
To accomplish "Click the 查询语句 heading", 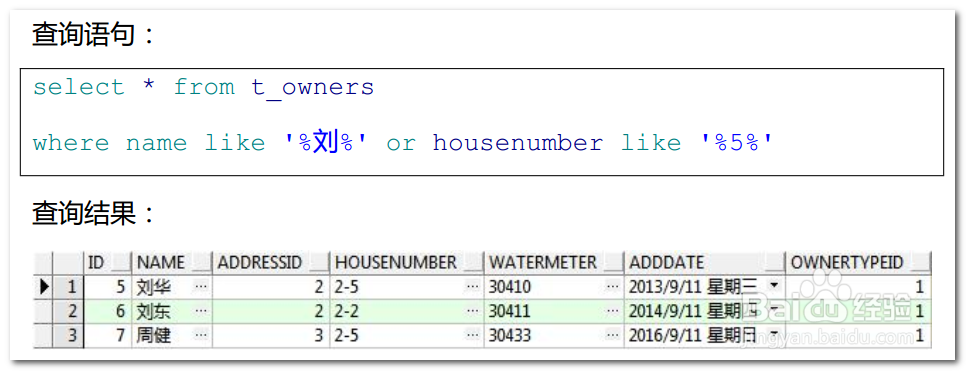I will click(x=94, y=35).
